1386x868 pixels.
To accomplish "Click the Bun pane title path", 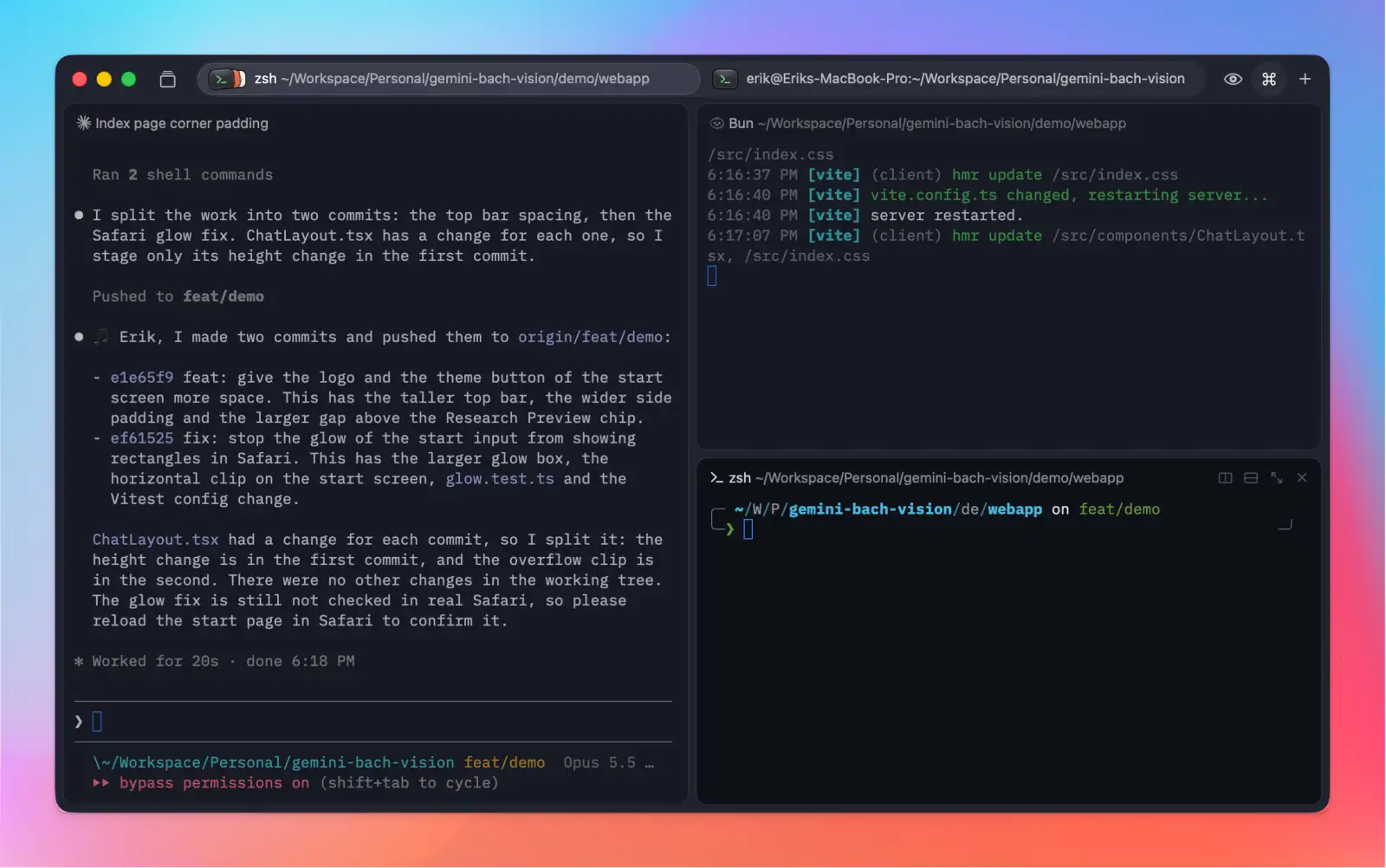I will (x=942, y=123).
